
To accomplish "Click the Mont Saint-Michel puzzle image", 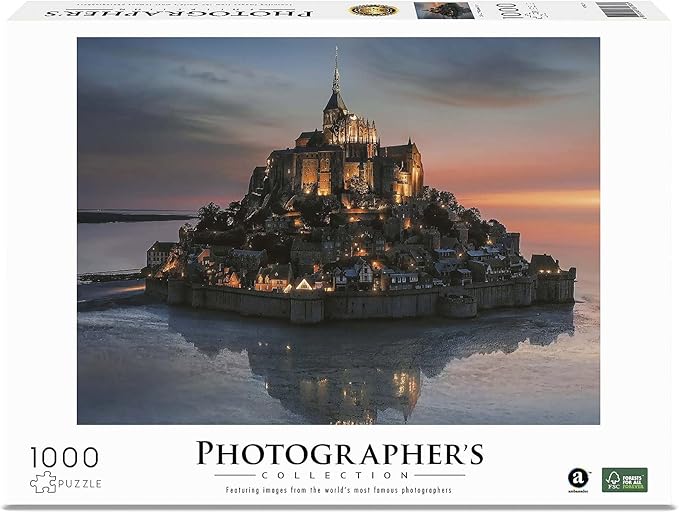I will point(338,231).
